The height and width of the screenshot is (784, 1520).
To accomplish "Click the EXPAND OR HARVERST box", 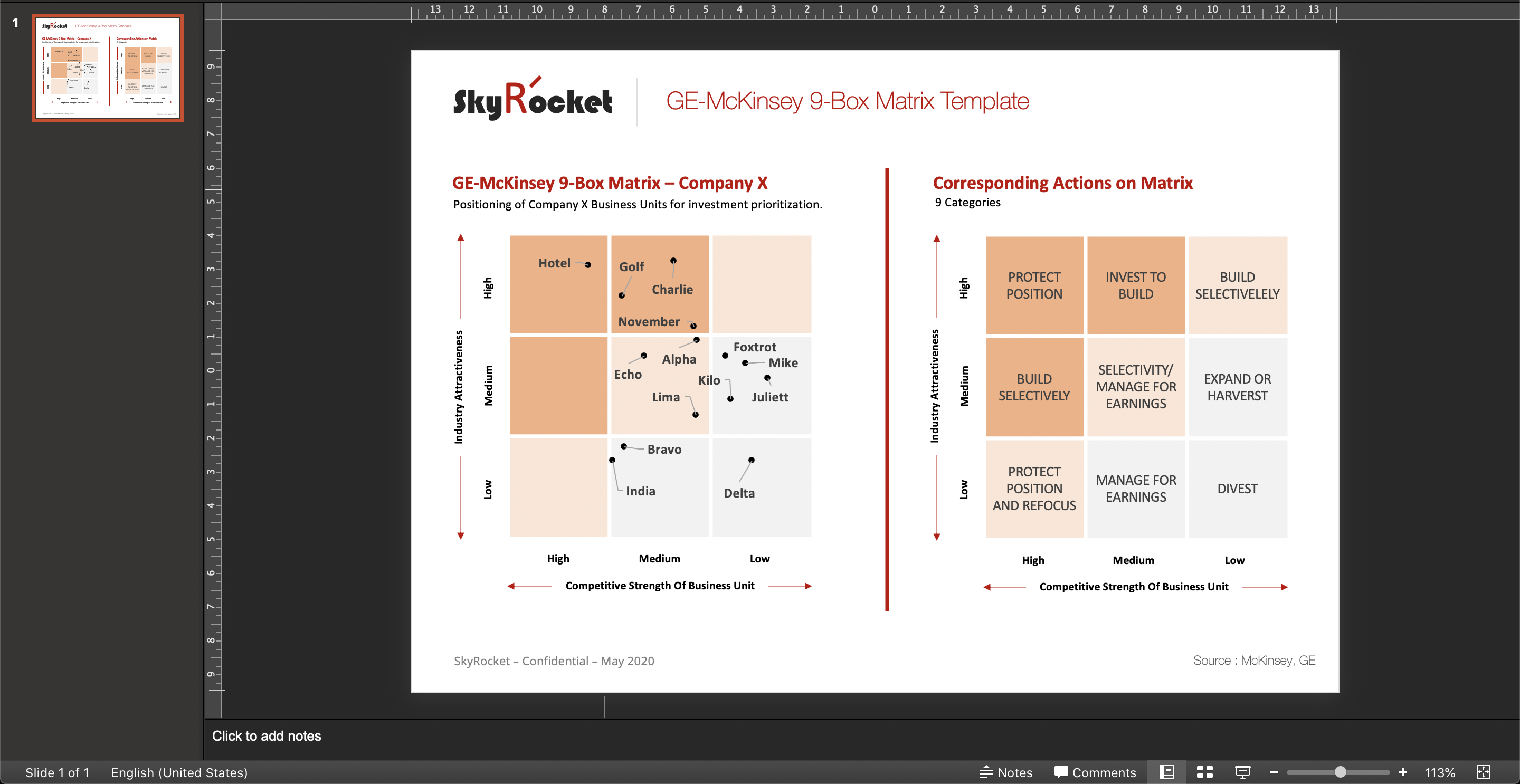I will click(1237, 387).
